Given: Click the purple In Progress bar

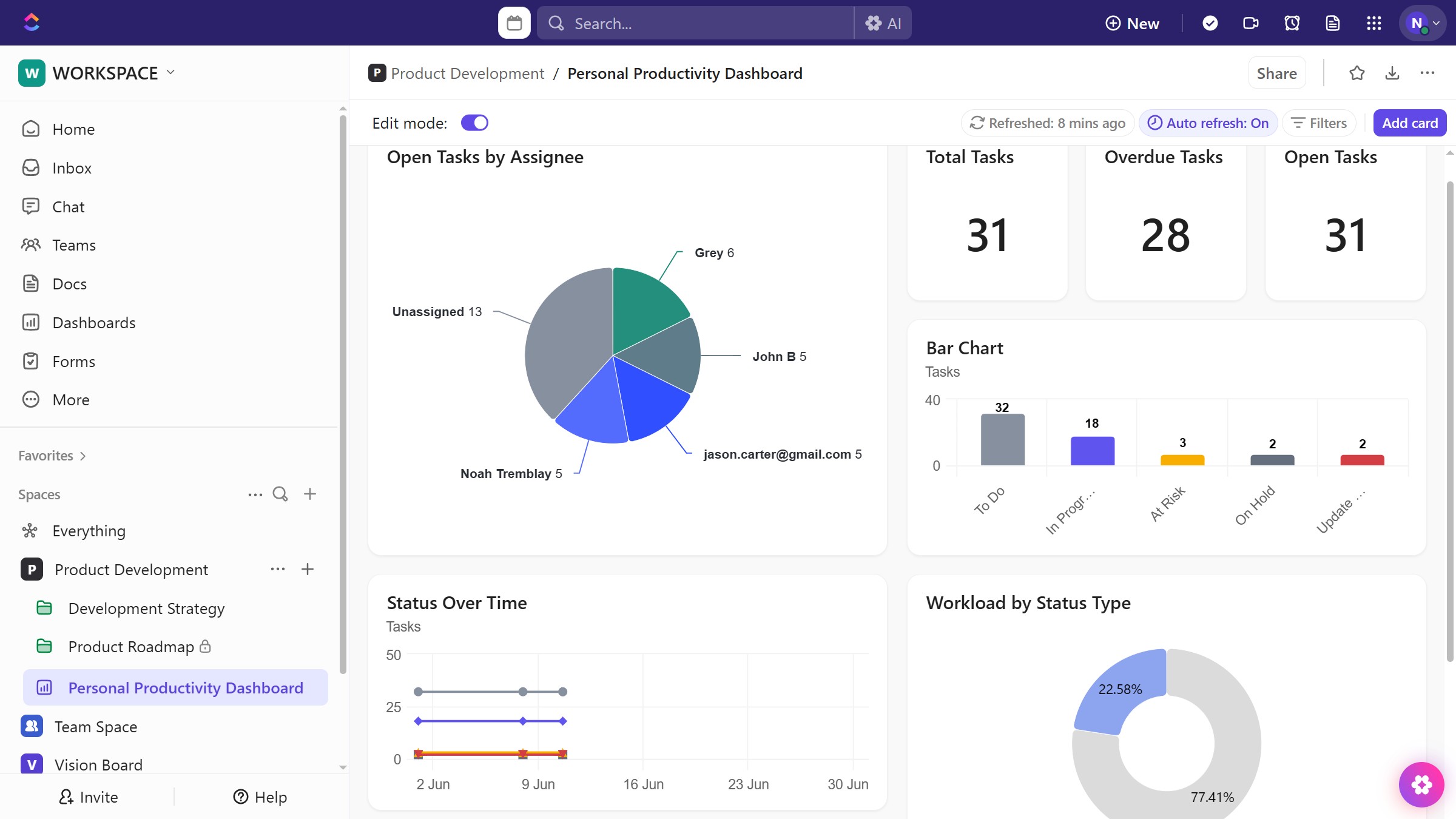Looking at the screenshot, I should (1092, 451).
